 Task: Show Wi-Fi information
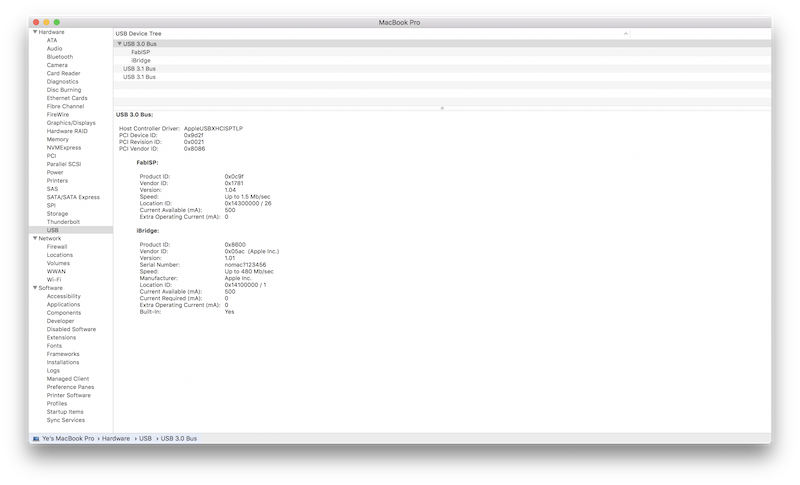click(54, 279)
